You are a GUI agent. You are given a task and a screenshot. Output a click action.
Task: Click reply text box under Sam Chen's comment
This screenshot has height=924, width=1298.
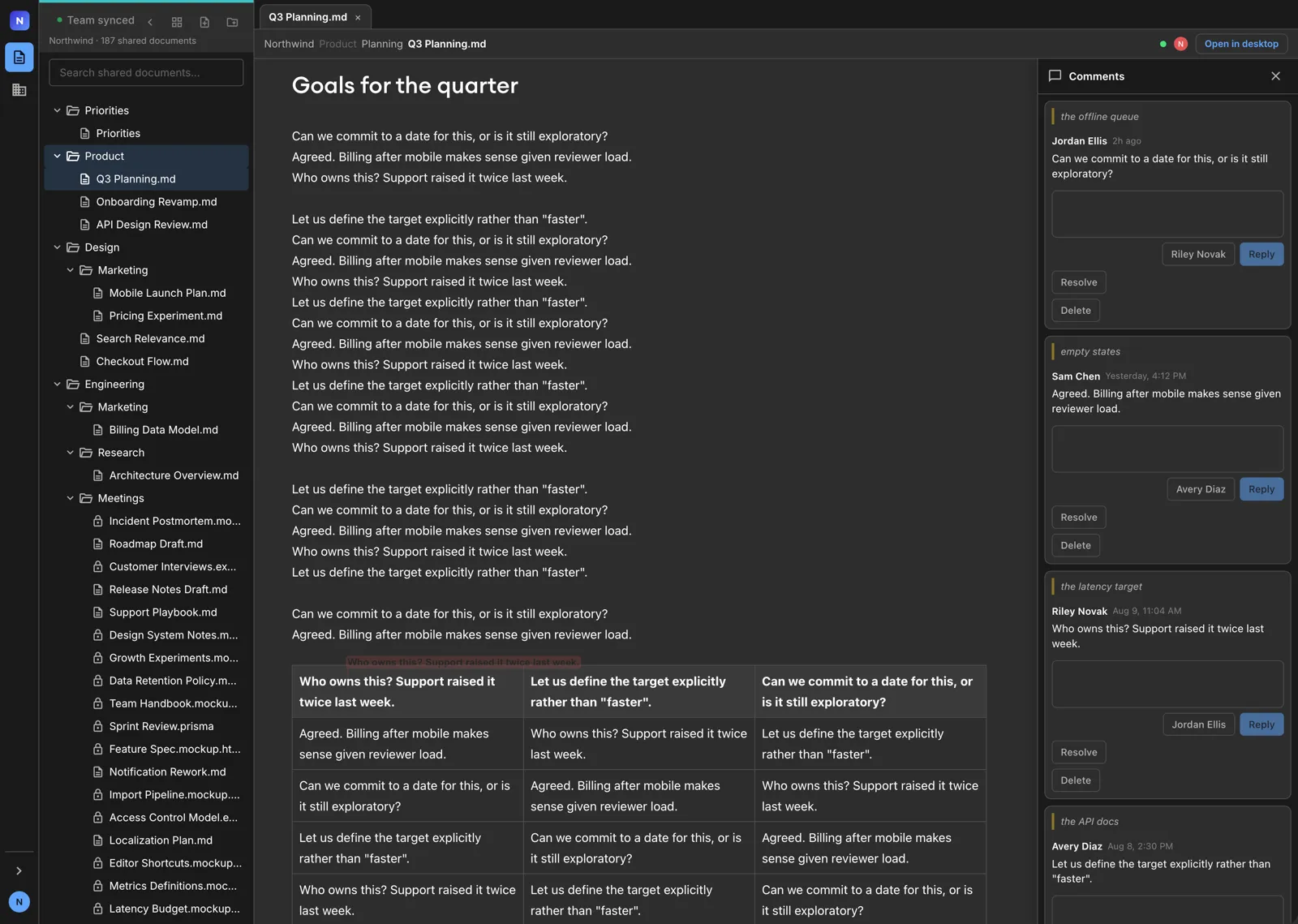(x=1167, y=449)
